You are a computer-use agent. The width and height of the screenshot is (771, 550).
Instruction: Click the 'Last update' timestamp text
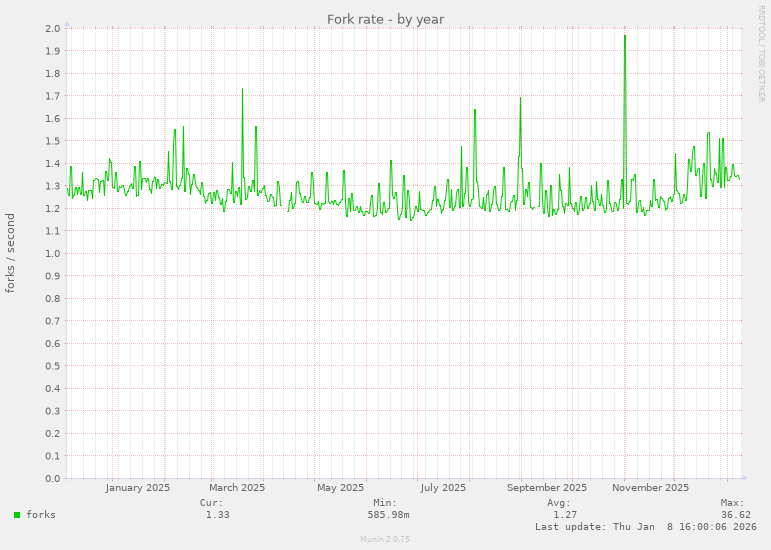click(x=646, y=526)
